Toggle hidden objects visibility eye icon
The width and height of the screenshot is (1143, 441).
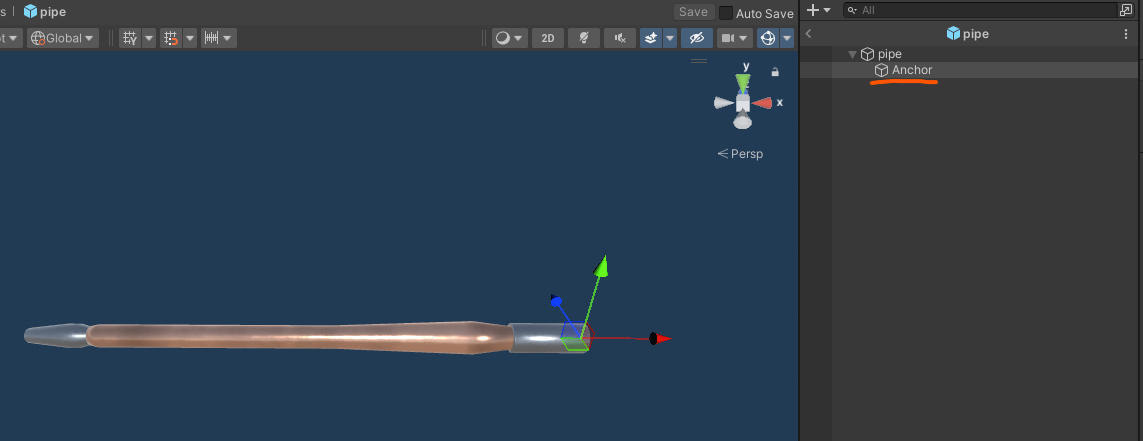(x=697, y=38)
